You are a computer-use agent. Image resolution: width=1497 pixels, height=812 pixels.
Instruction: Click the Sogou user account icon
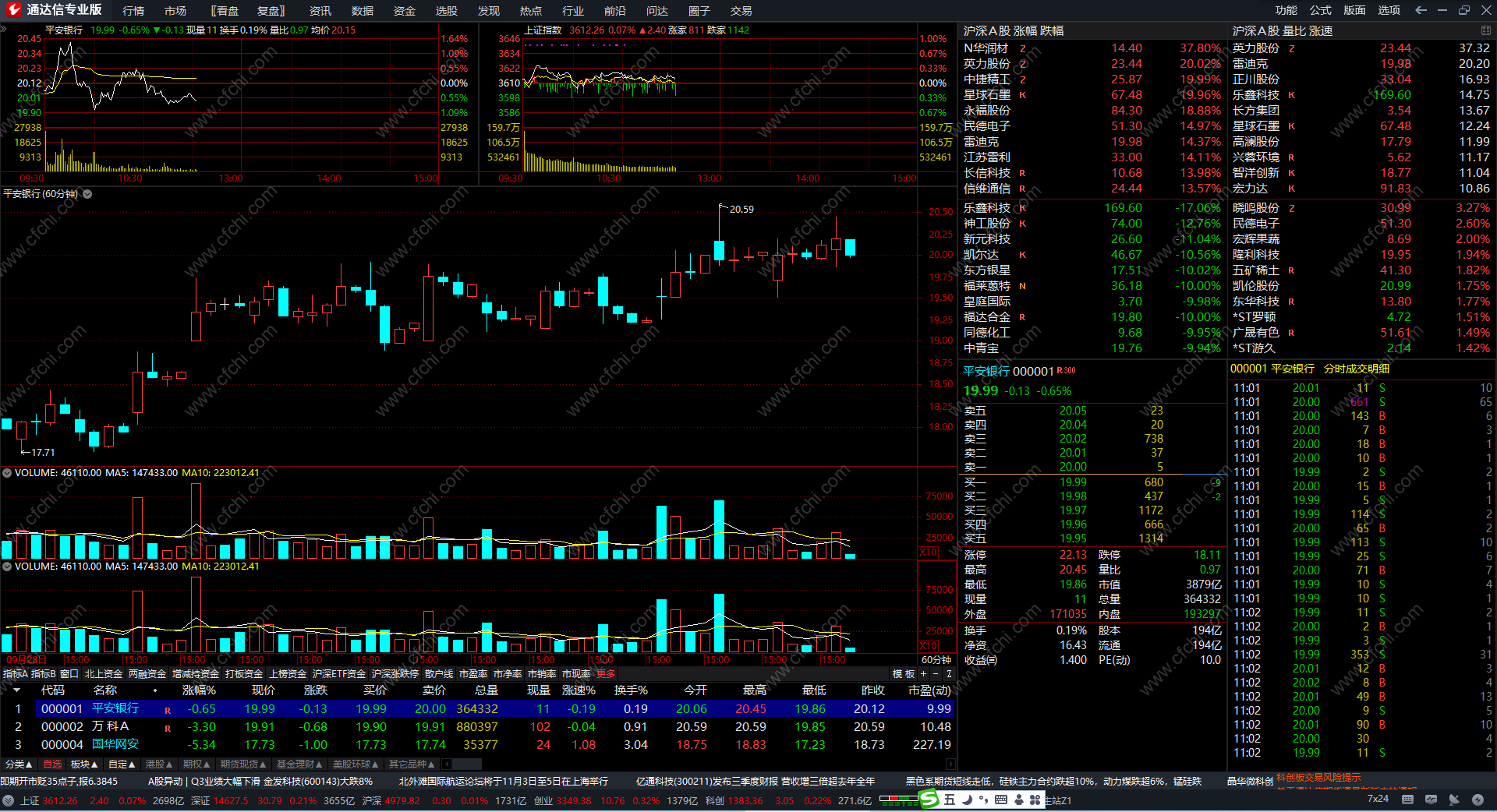click(x=1019, y=800)
